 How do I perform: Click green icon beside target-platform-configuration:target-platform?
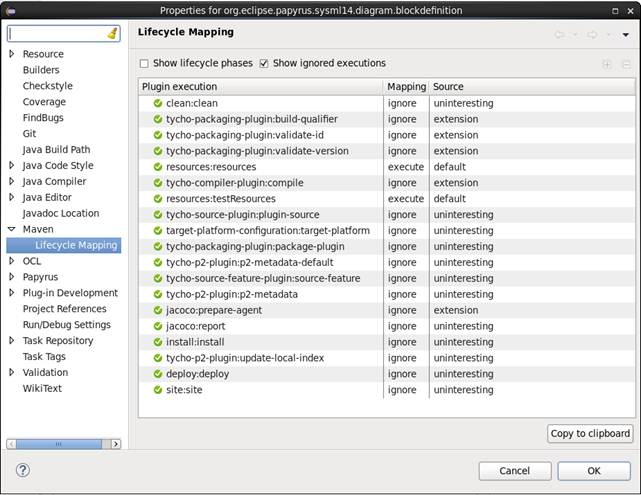coord(158,231)
